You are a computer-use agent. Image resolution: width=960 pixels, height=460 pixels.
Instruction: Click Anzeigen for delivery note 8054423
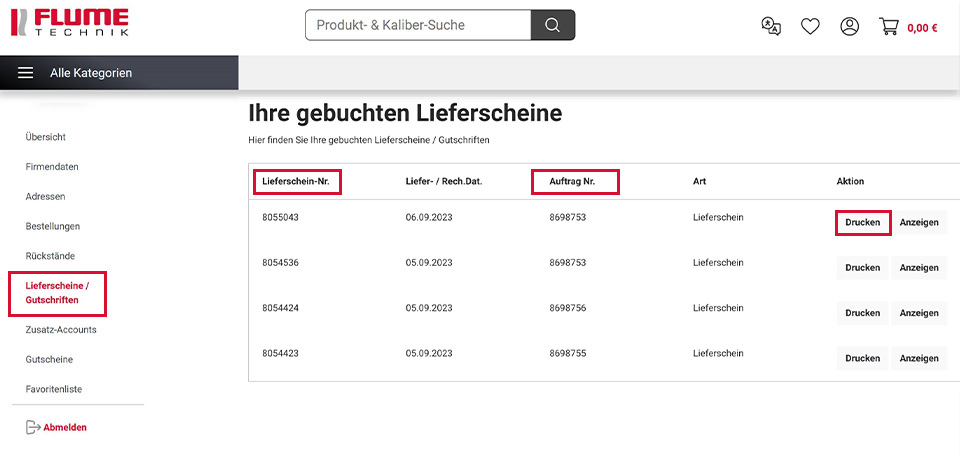point(918,358)
